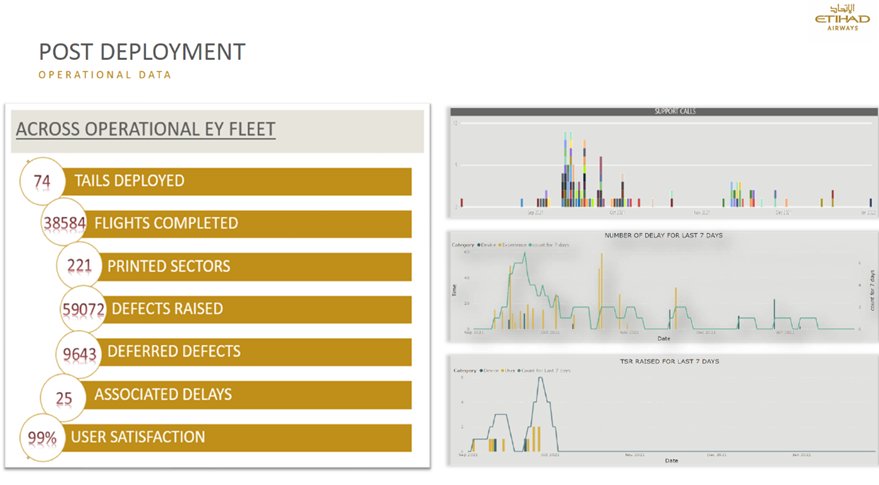The image size is (879, 485).
Task: Click the 'ACROSS OPERATIONAL EY FLEET' heading
Action: click(146, 130)
